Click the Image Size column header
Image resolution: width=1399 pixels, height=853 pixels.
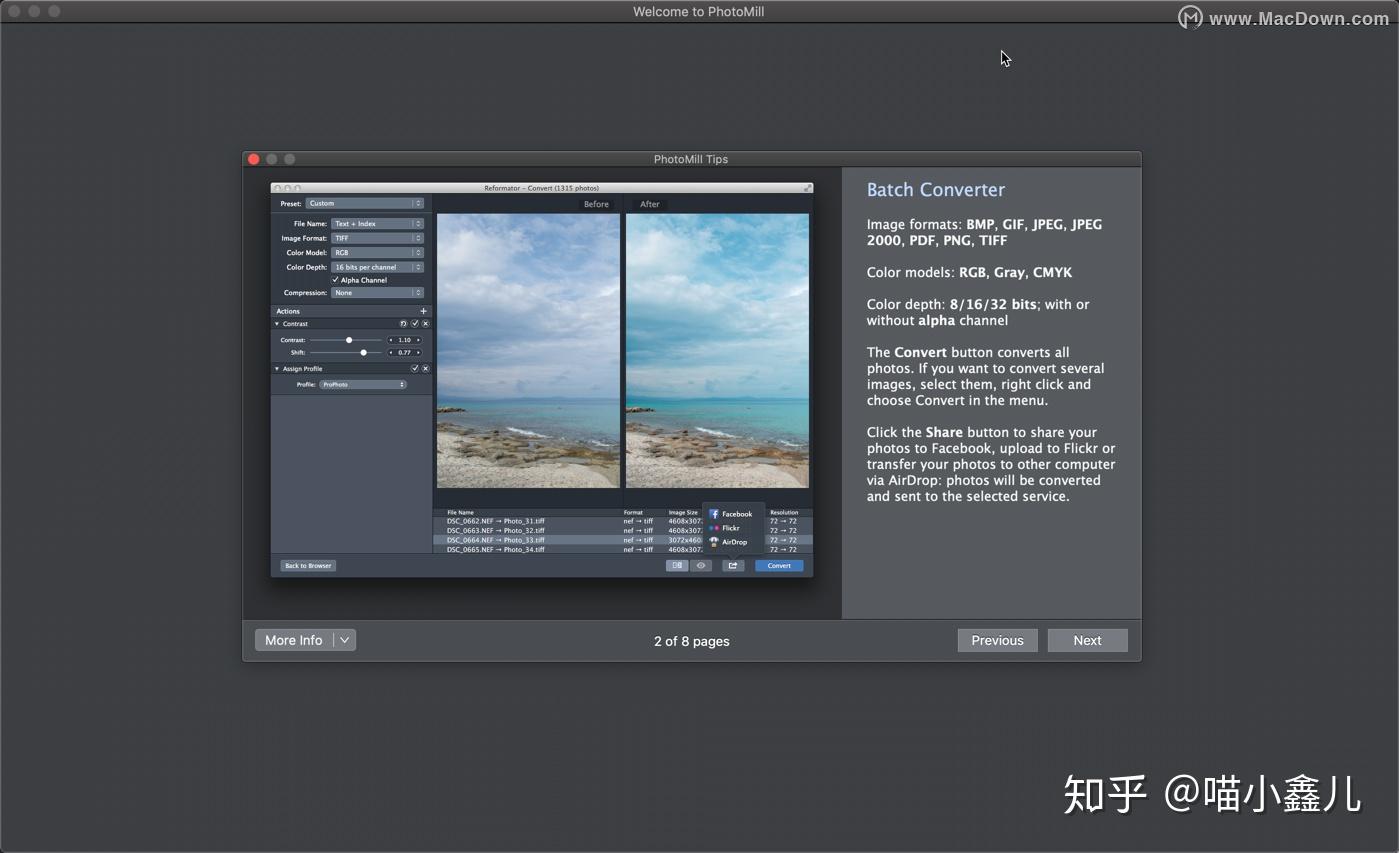[683, 513]
